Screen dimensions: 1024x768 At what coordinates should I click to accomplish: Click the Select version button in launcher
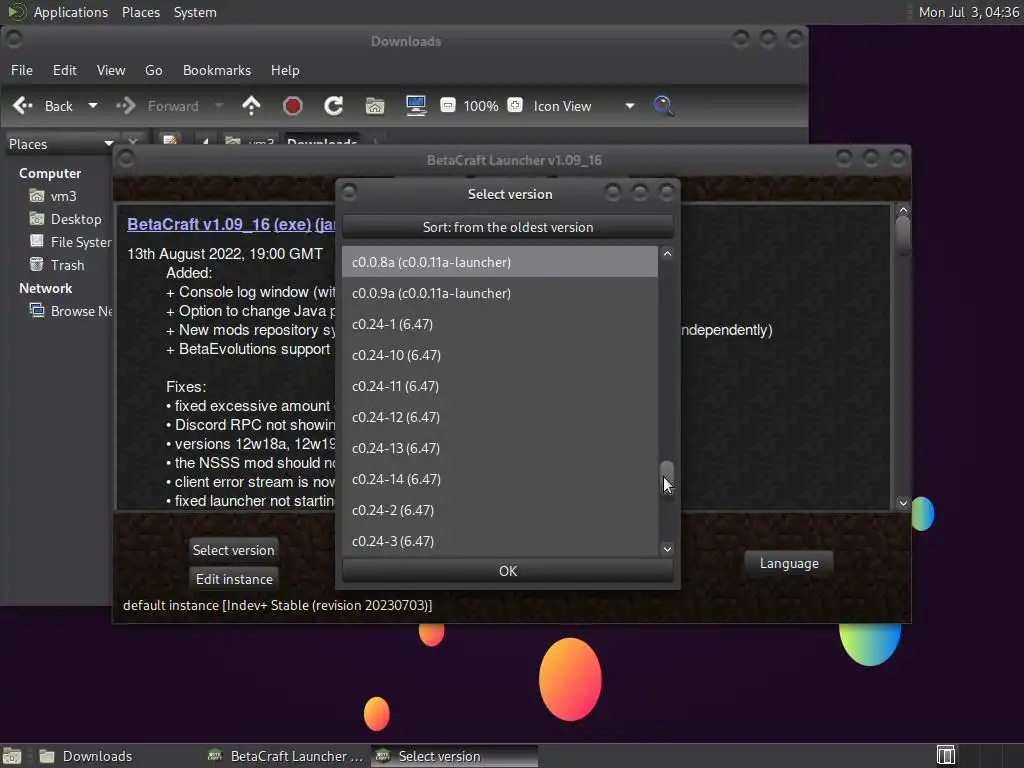[233, 550]
